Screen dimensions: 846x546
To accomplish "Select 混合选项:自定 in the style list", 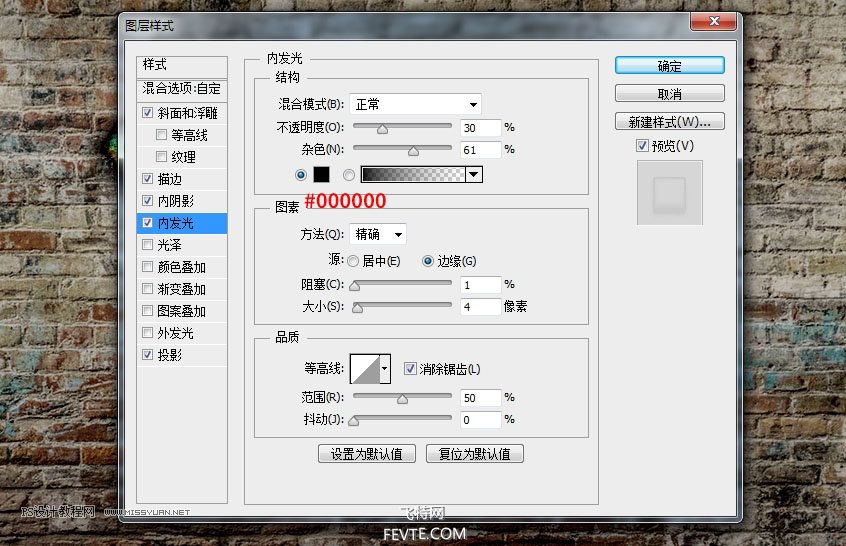I will click(x=182, y=89).
